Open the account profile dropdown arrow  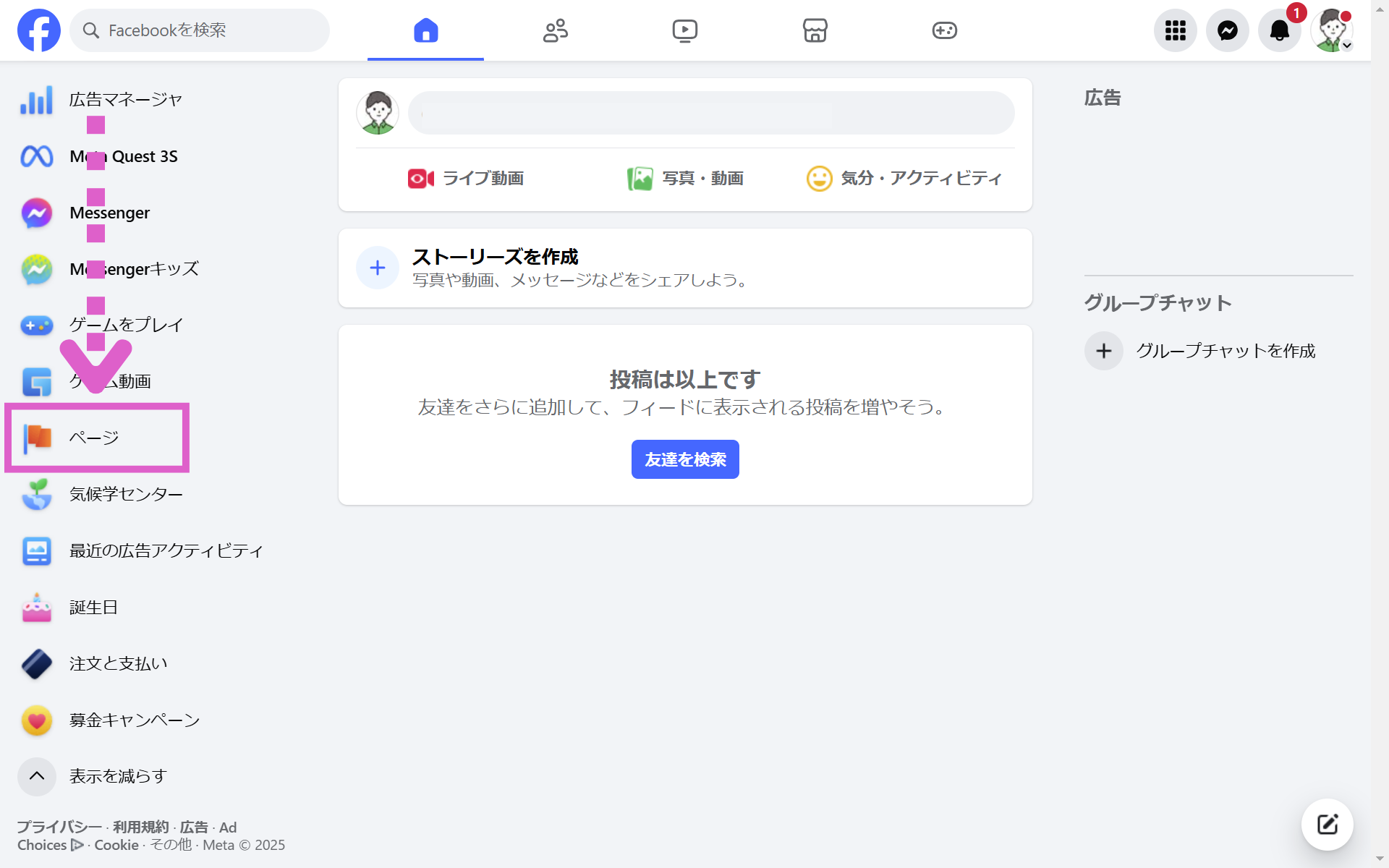1346,45
